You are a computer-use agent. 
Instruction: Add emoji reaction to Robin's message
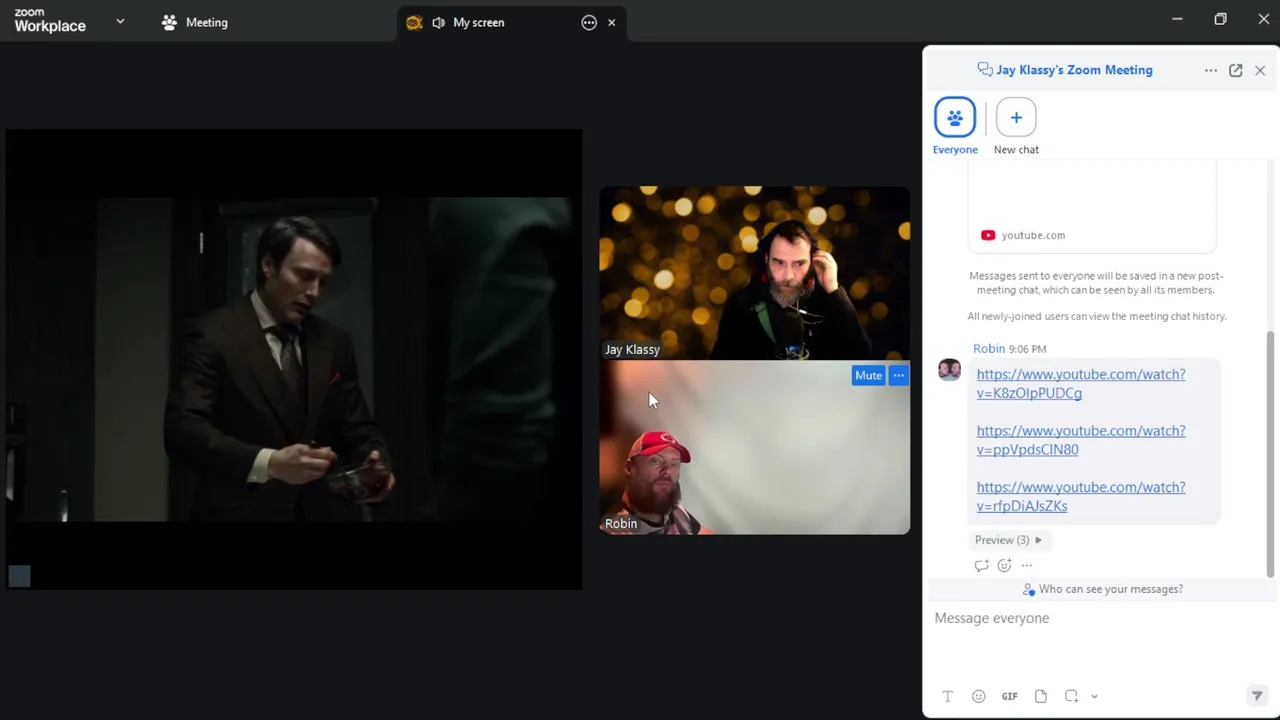point(1004,566)
